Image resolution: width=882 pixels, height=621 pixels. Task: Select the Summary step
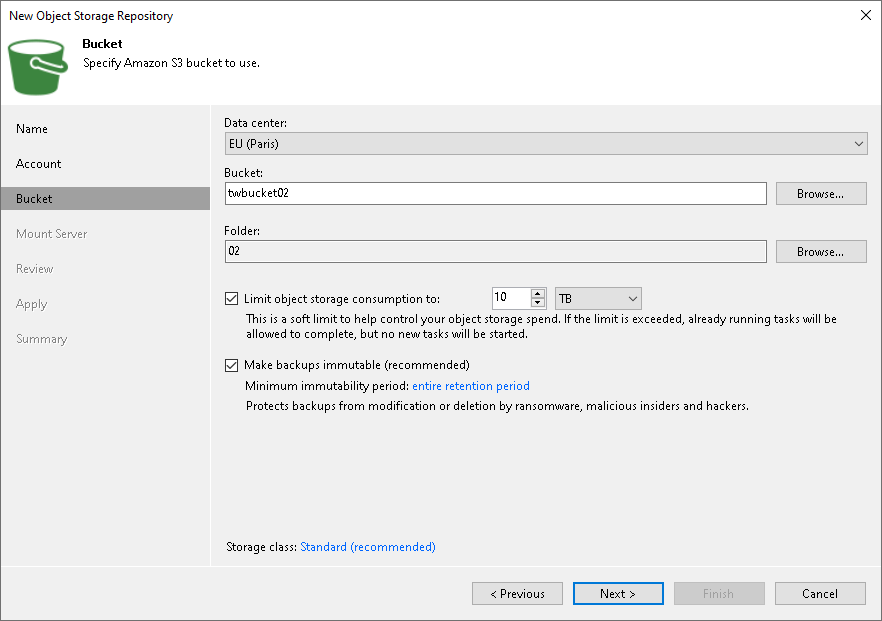42,339
